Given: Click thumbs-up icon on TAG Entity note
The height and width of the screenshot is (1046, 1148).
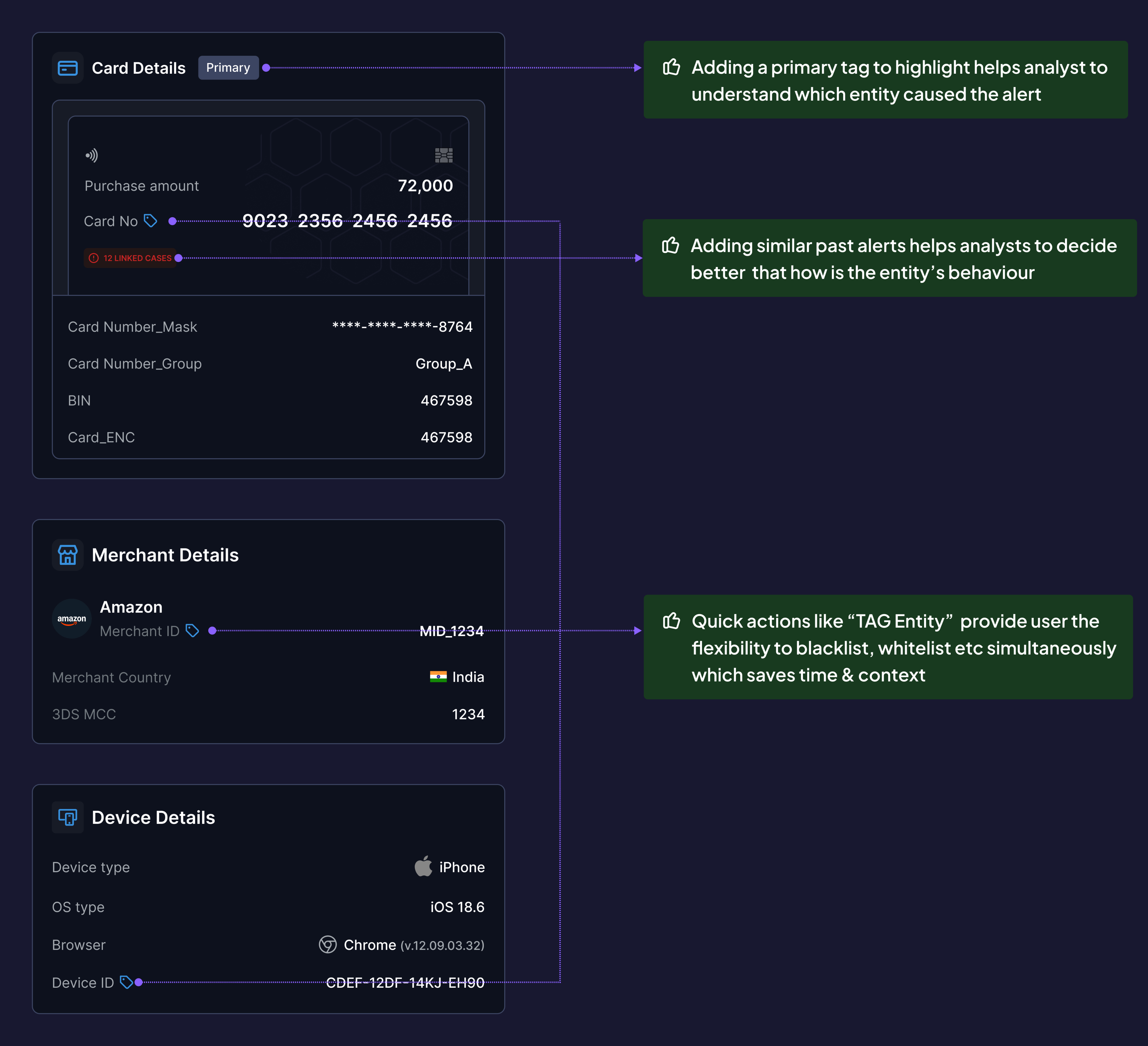Looking at the screenshot, I should coord(671,621).
